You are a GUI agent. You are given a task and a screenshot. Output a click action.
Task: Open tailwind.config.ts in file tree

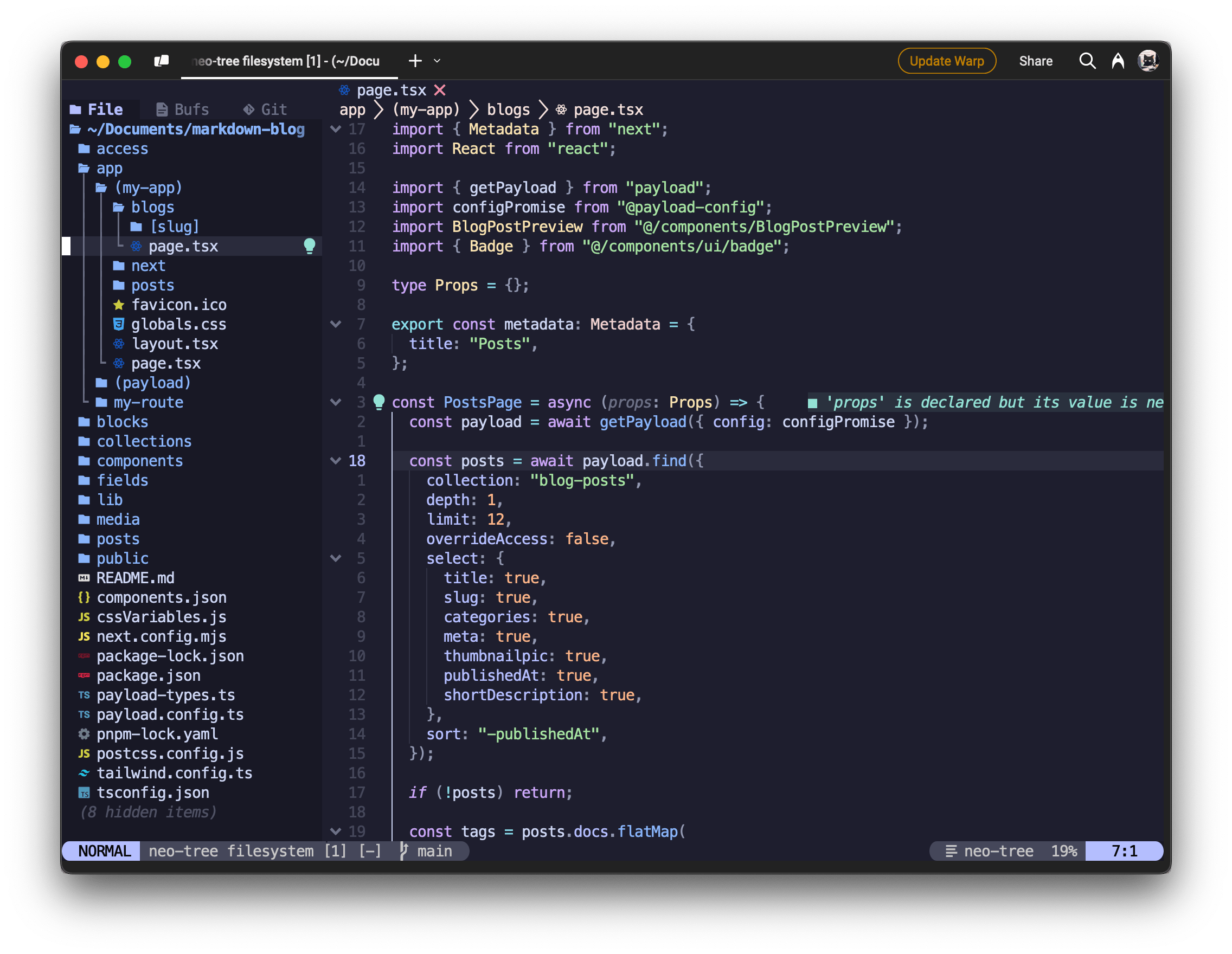click(174, 773)
